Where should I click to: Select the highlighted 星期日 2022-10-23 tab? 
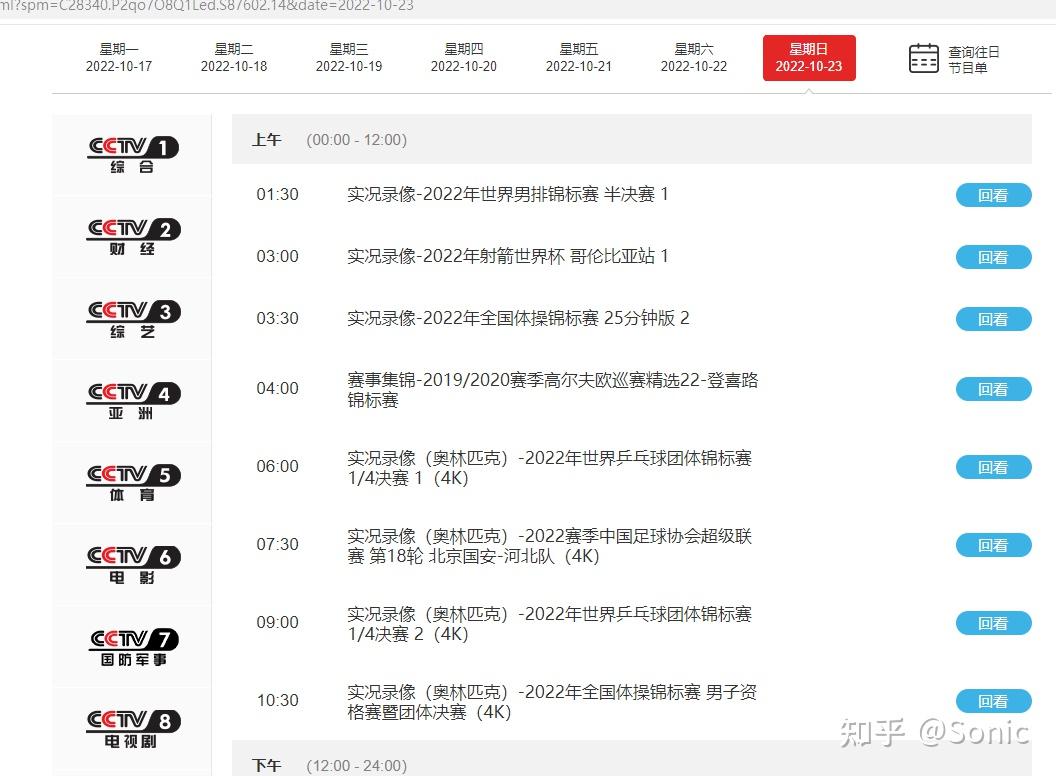coord(809,58)
